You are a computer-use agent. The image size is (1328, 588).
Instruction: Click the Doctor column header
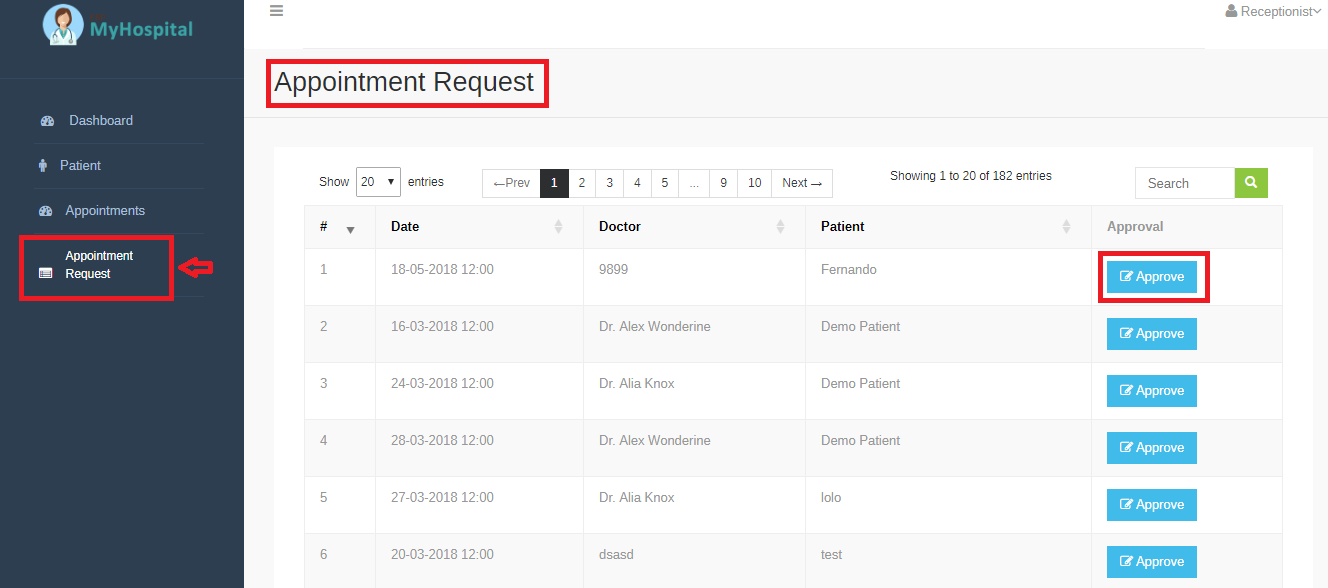pos(694,227)
